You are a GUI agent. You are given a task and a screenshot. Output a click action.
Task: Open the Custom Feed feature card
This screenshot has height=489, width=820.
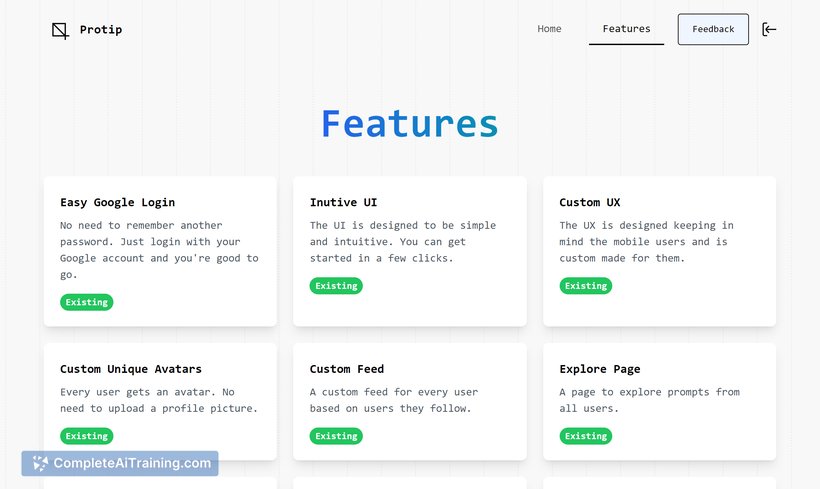pos(410,402)
